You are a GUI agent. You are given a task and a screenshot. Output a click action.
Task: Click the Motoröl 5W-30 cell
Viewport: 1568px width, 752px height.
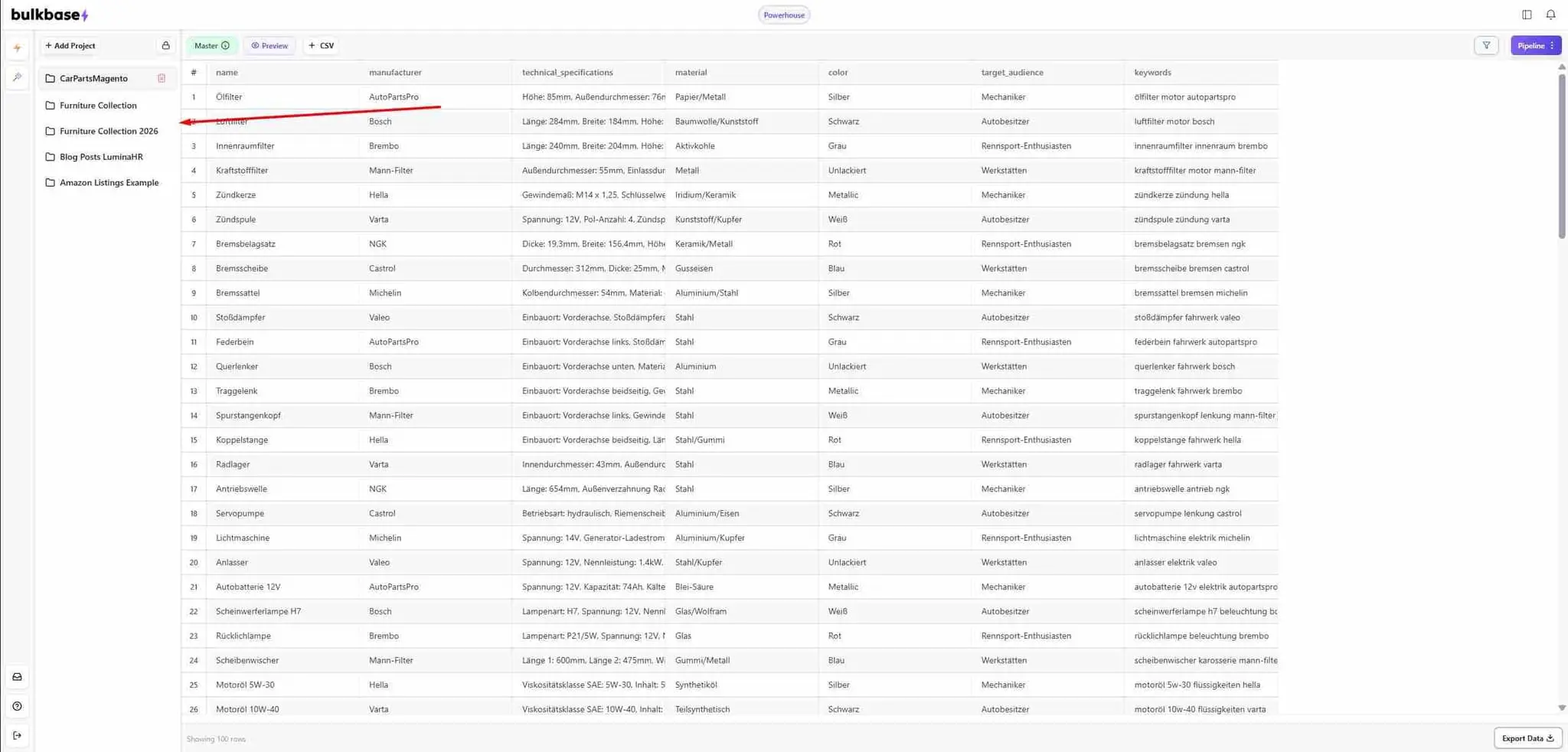coord(283,685)
